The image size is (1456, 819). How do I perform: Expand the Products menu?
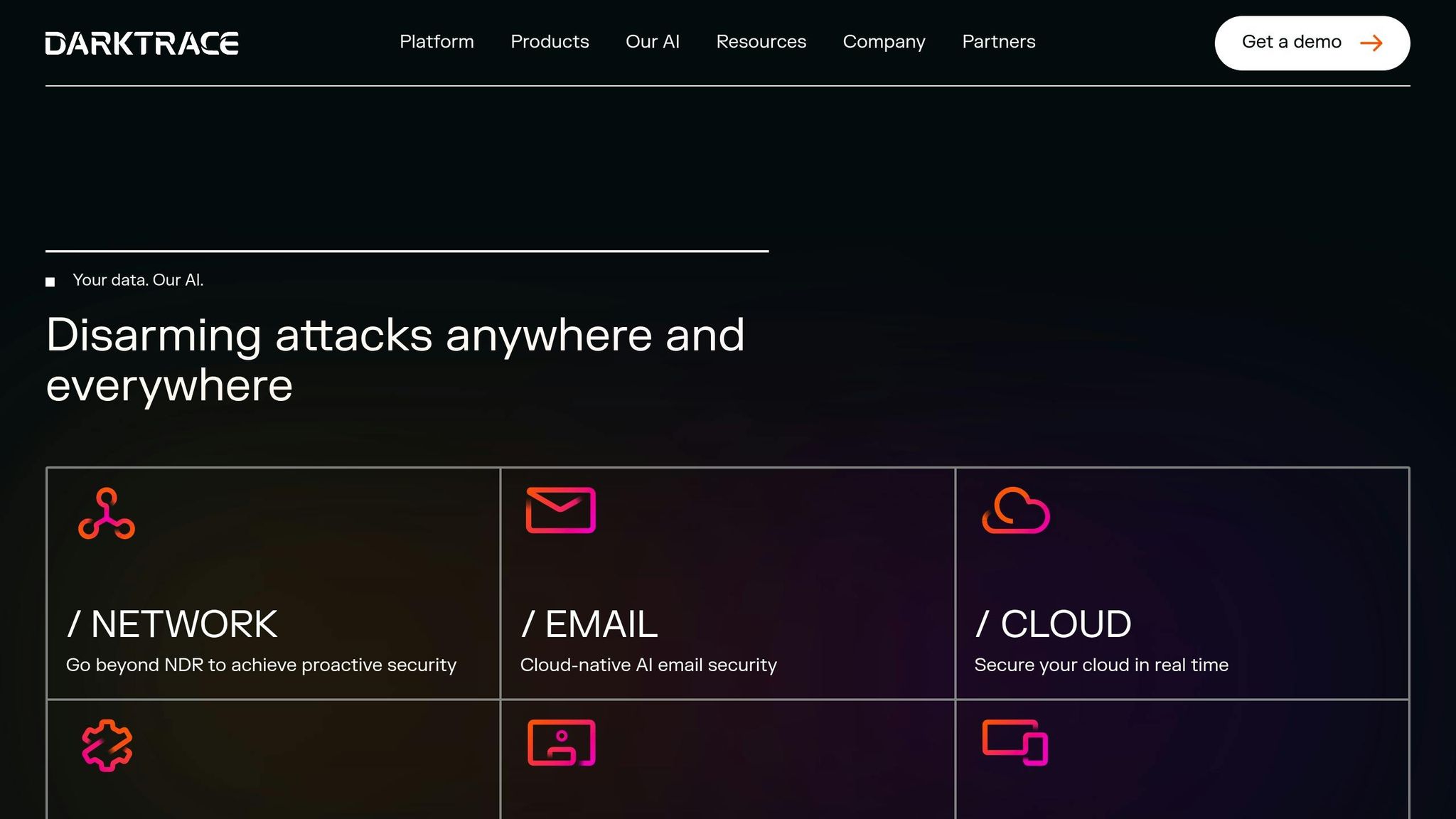tap(550, 42)
